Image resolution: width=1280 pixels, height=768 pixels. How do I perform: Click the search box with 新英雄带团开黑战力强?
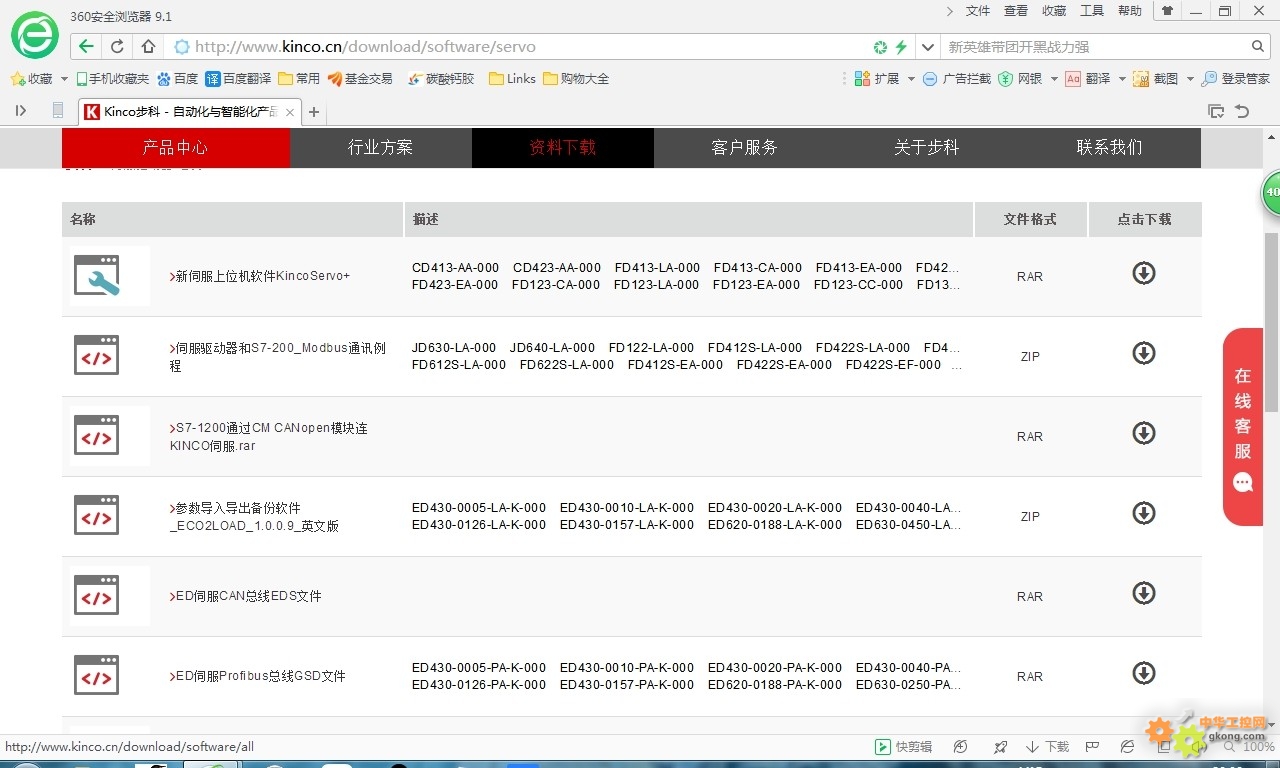[x=1095, y=47]
